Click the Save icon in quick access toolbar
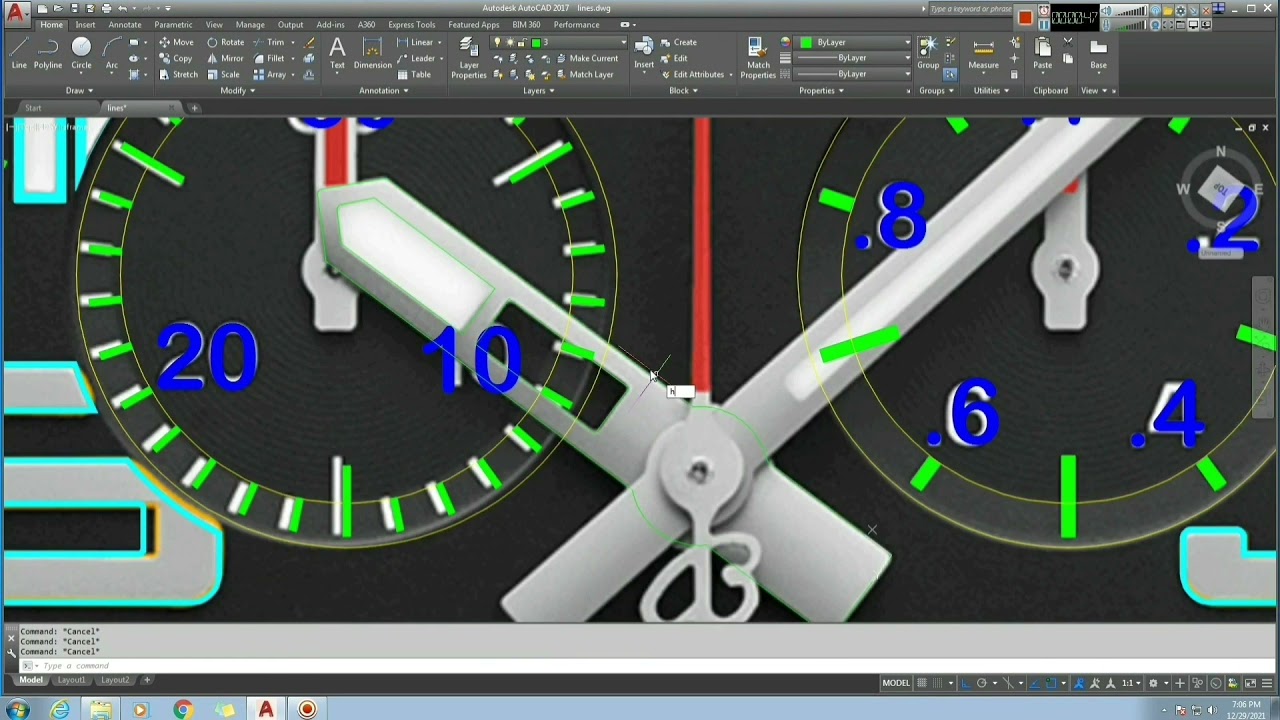 (x=73, y=8)
